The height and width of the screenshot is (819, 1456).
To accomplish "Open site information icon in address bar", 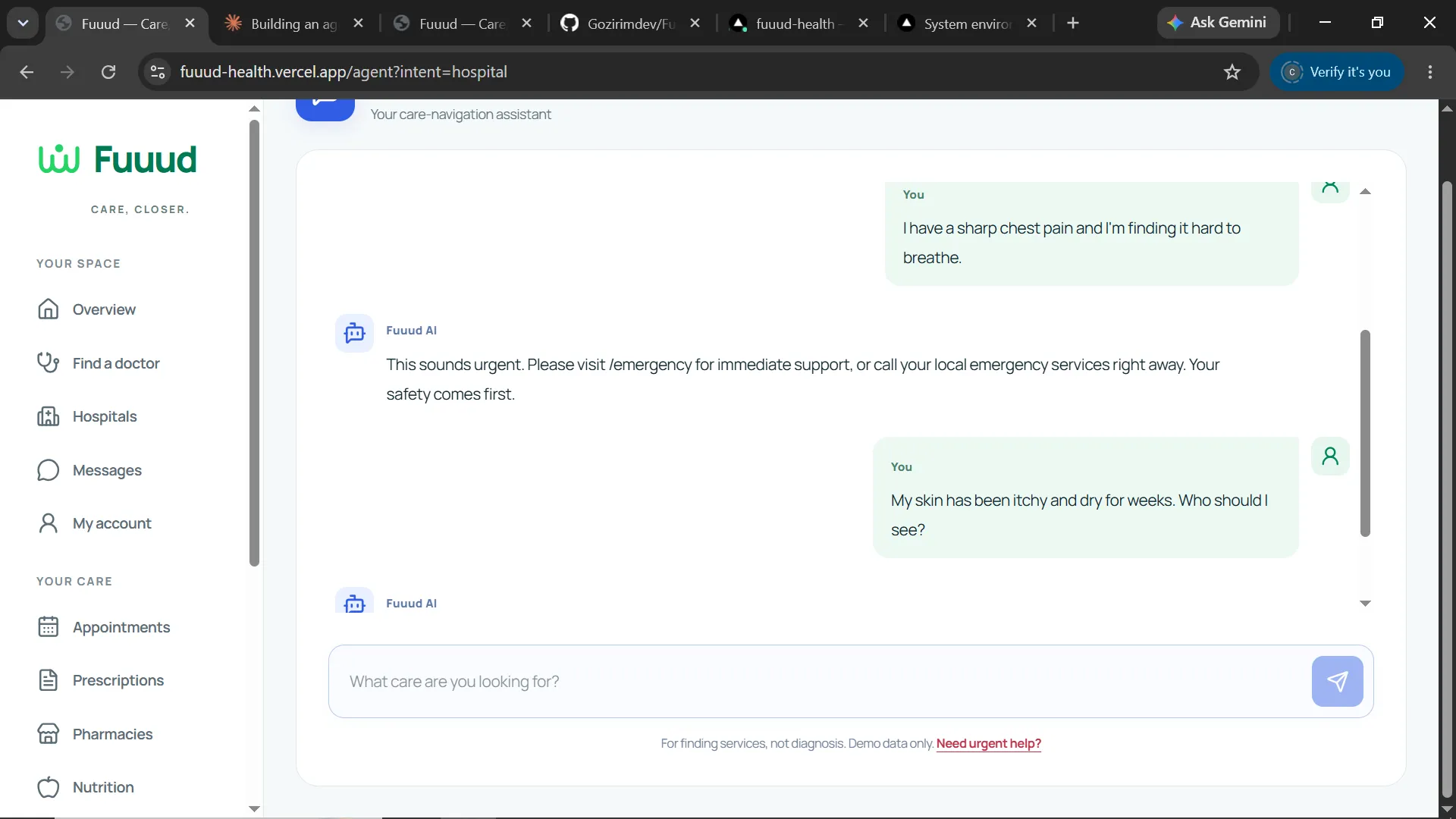I will coord(158,72).
